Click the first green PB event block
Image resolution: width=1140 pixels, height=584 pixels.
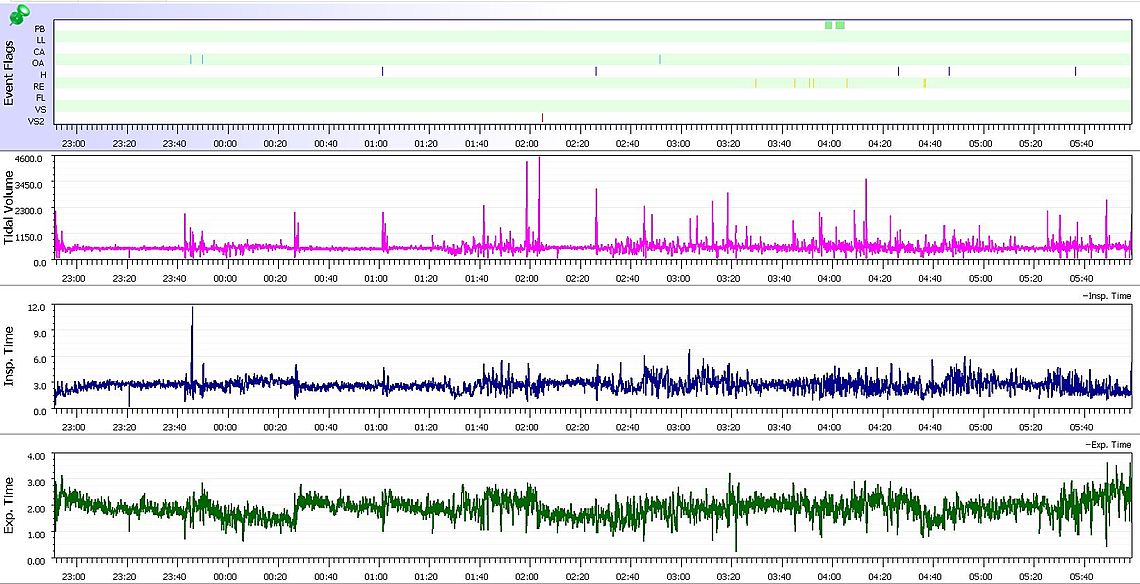pyautogui.click(x=828, y=25)
